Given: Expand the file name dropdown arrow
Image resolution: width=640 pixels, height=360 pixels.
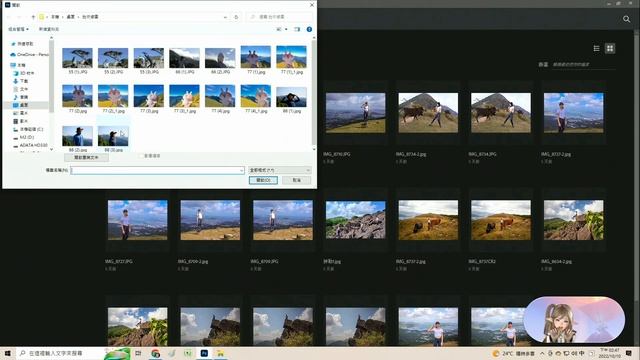Looking at the screenshot, I should click(242, 170).
